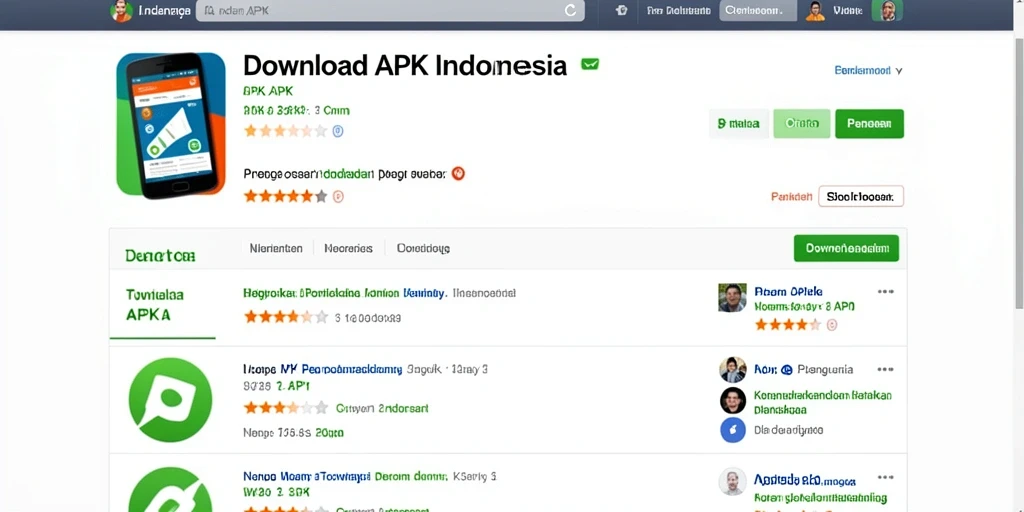The height and width of the screenshot is (512, 1024).
Task: Click the dark round avatar by Komendrakandom
Action: (733, 400)
